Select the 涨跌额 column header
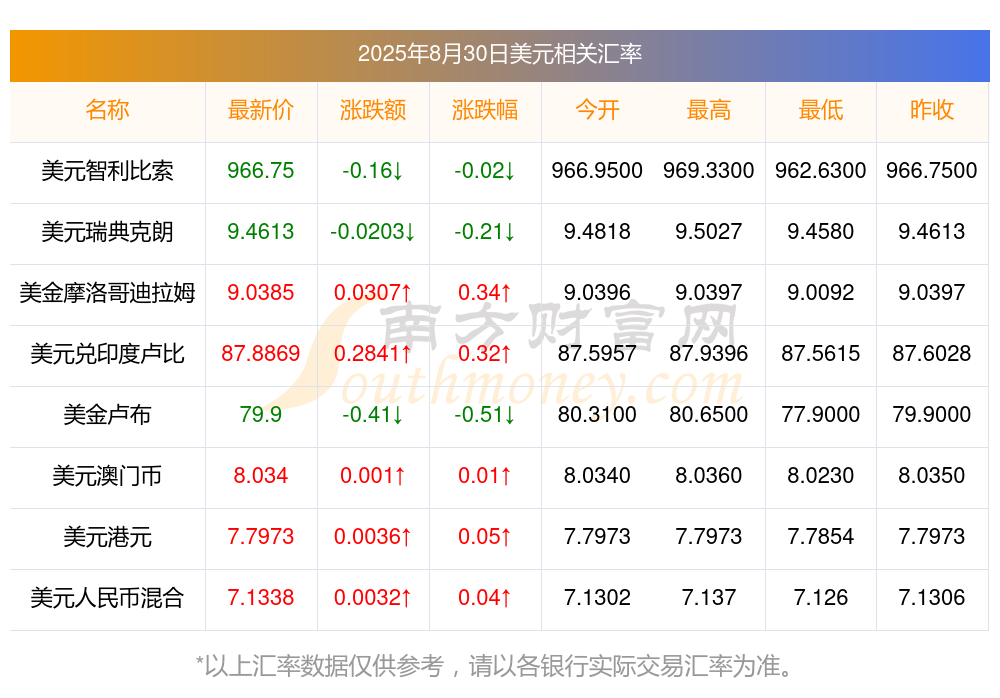The image size is (1000, 698). (372, 110)
